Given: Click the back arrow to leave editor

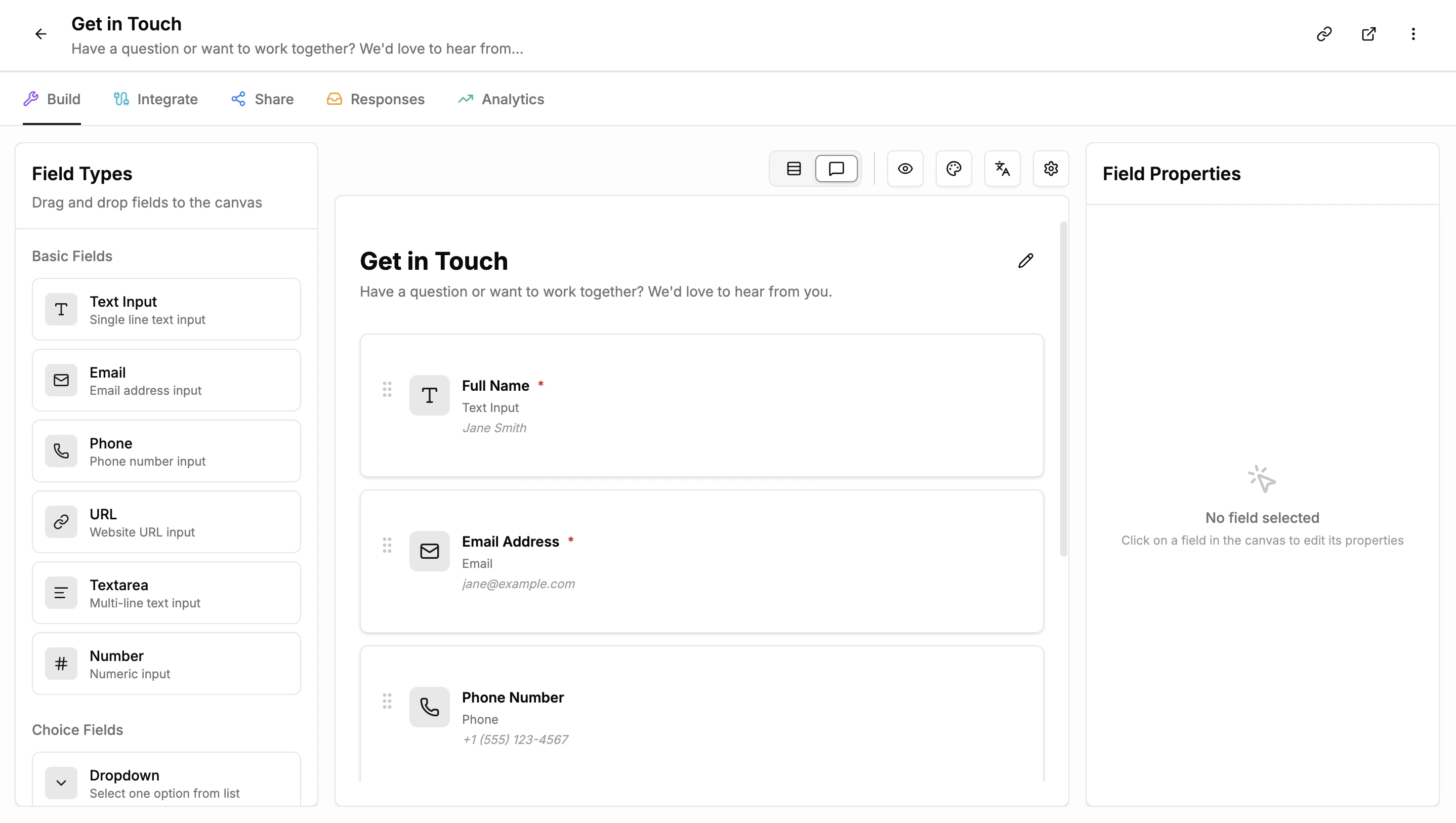Looking at the screenshot, I should coord(40,34).
